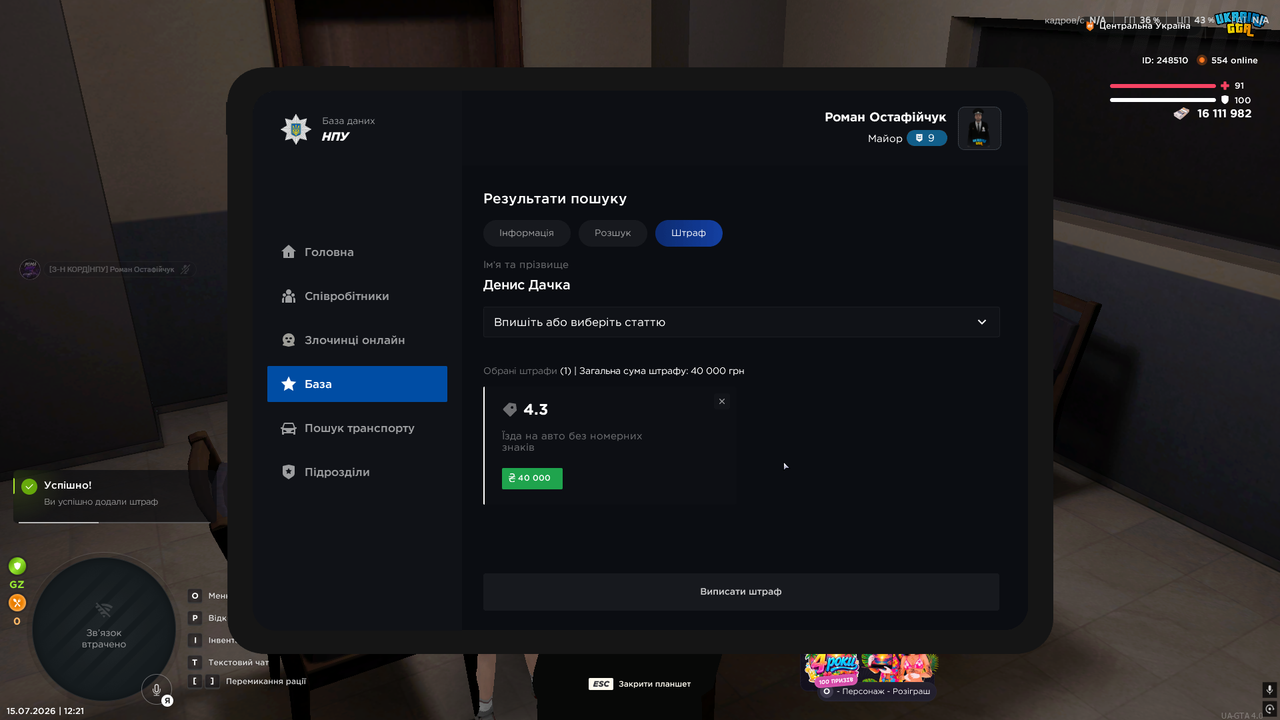The width and height of the screenshot is (1280, 720).
Task: Expand the dropdown chevron arrow
Action: (982, 322)
